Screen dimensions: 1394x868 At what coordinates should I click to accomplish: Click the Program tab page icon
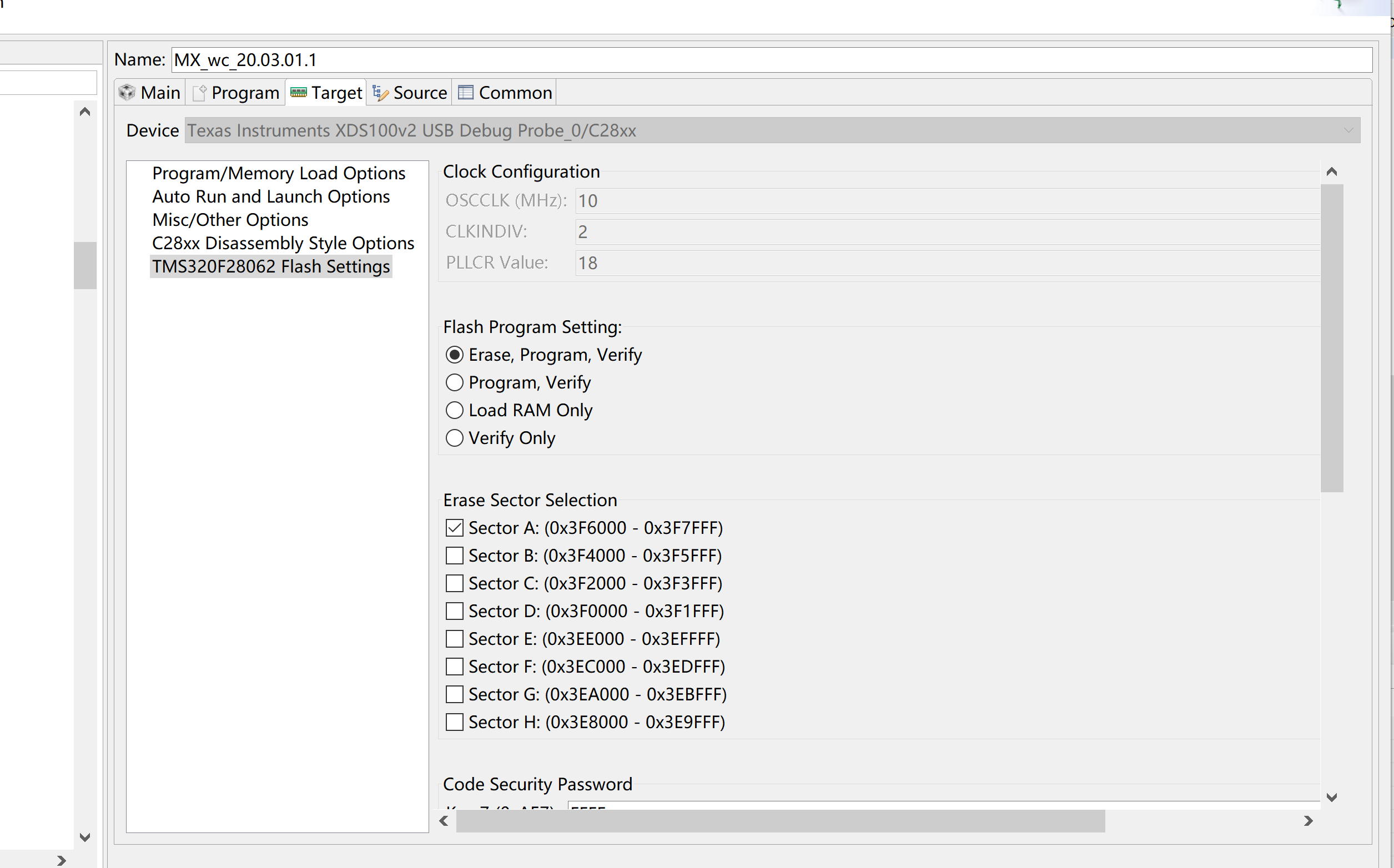coord(199,93)
